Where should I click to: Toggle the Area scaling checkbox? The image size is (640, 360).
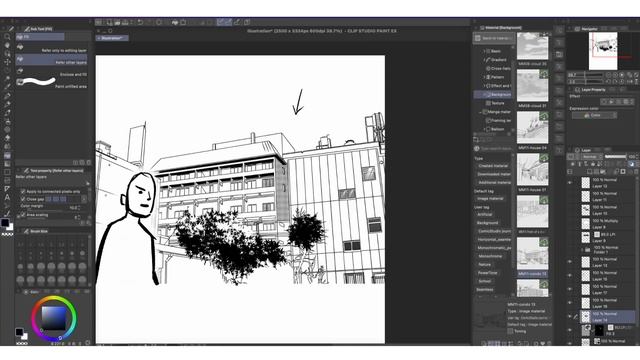point(23,215)
